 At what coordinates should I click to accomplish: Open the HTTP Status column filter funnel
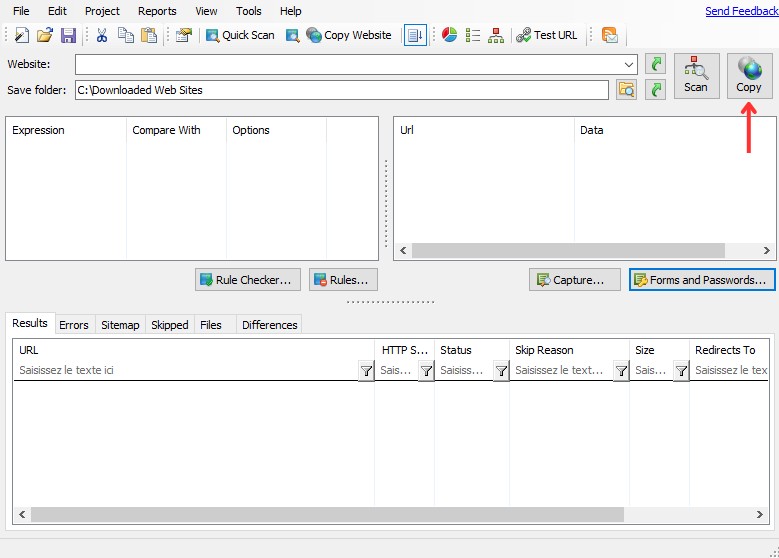tap(426, 371)
